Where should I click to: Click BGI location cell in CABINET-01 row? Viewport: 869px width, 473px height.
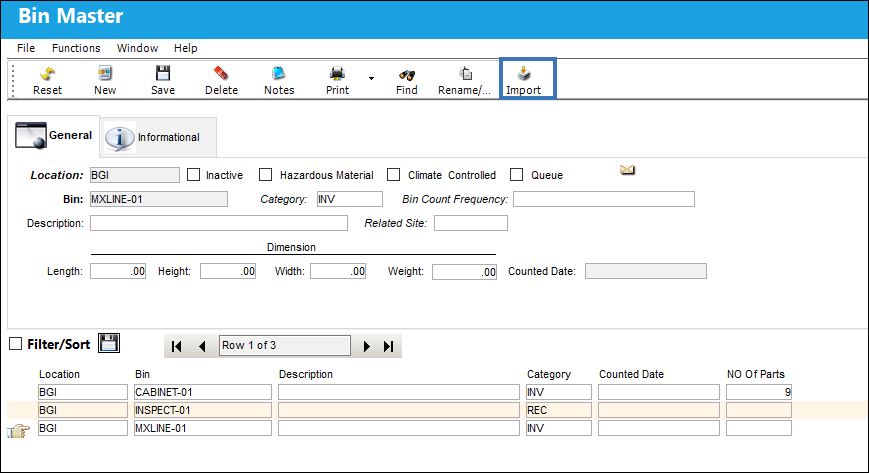click(83, 392)
